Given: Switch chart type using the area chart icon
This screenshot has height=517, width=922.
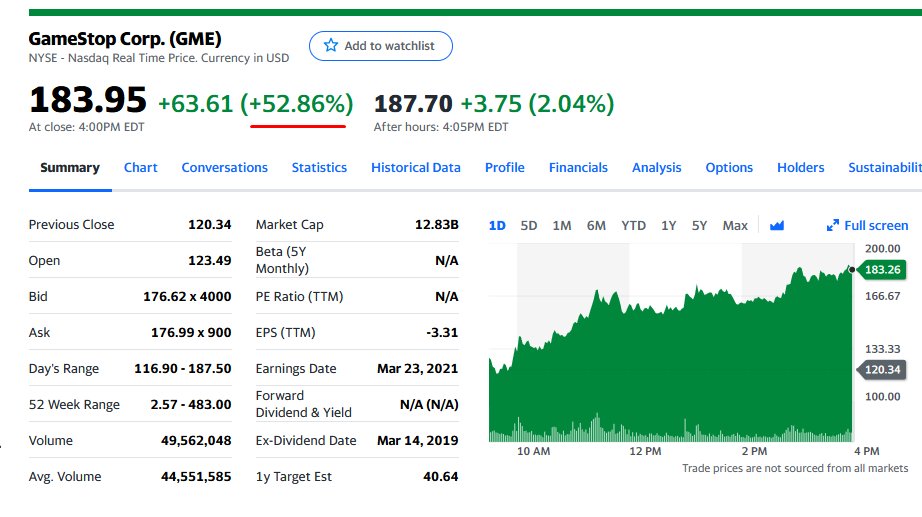Looking at the screenshot, I should [x=777, y=225].
